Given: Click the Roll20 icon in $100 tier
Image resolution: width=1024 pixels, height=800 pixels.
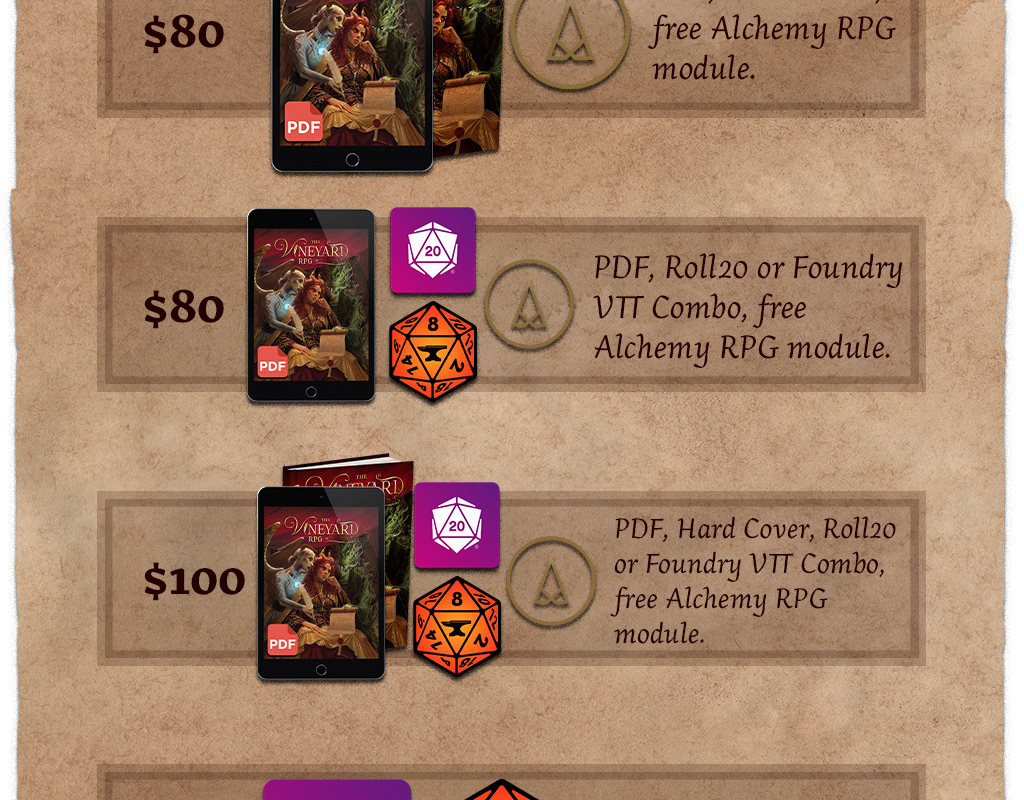Looking at the screenshot, I should click(456, 526).
